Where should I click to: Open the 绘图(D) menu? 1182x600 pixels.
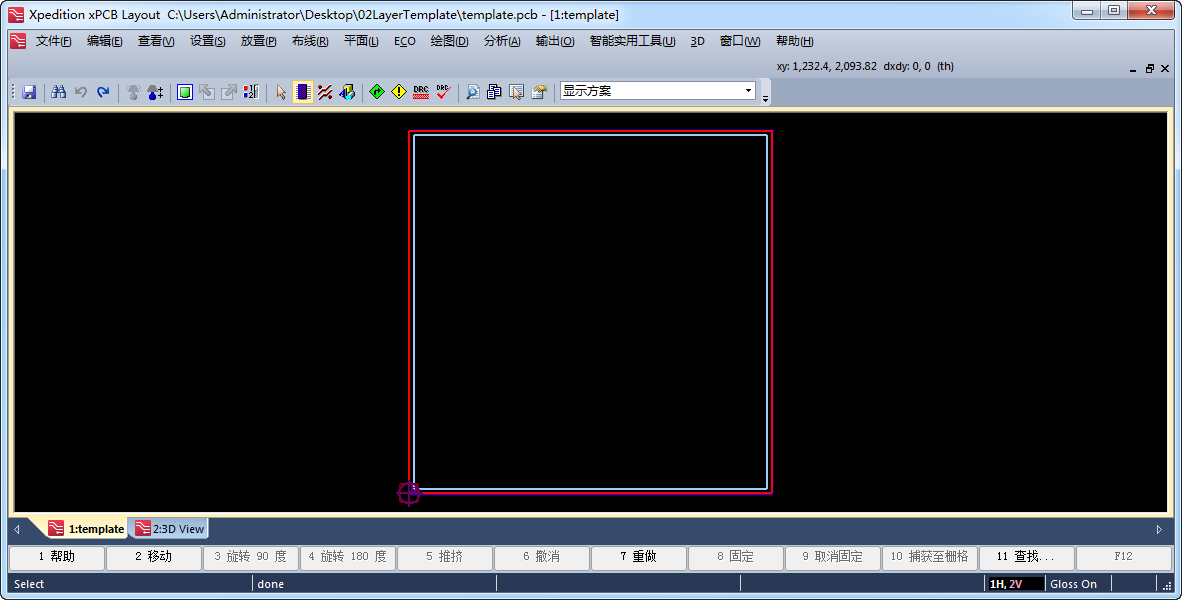point(449,41)
